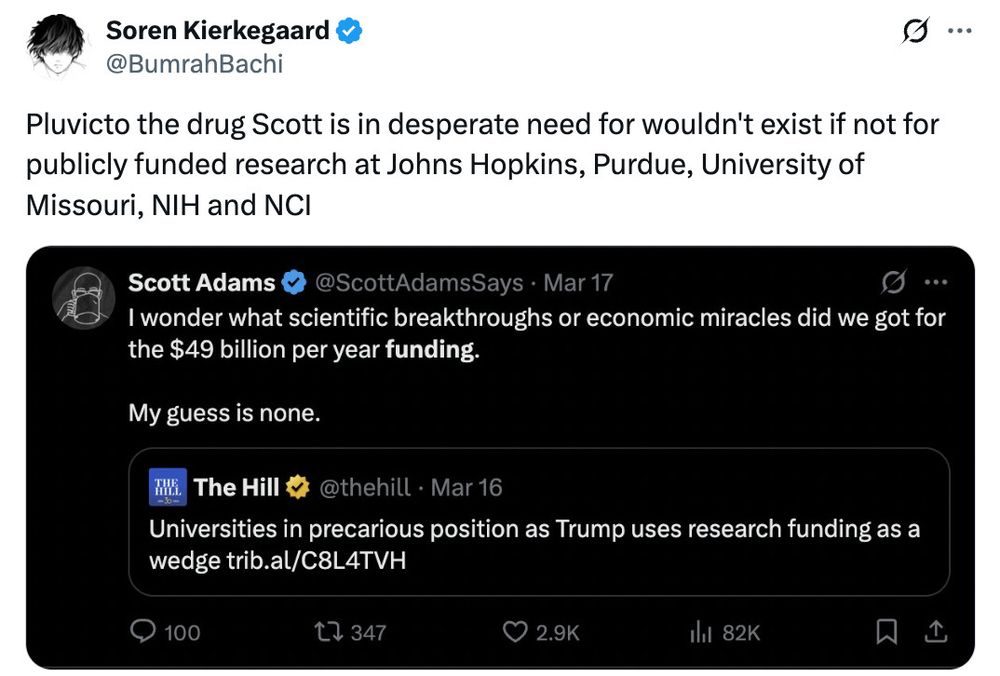Viewport: 1000px width, 676px height.
Task: Click The Hill's gold verified badge
Action: (x=296, y=487)
